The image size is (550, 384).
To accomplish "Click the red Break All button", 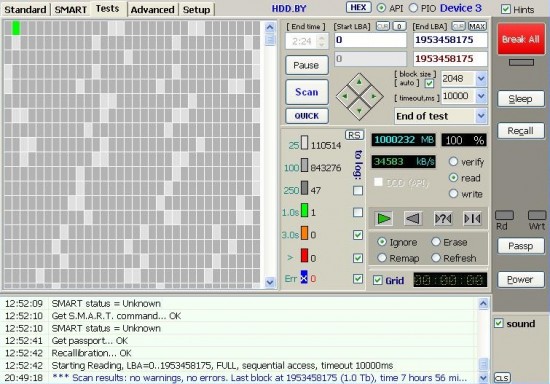I will pos(521,39).
